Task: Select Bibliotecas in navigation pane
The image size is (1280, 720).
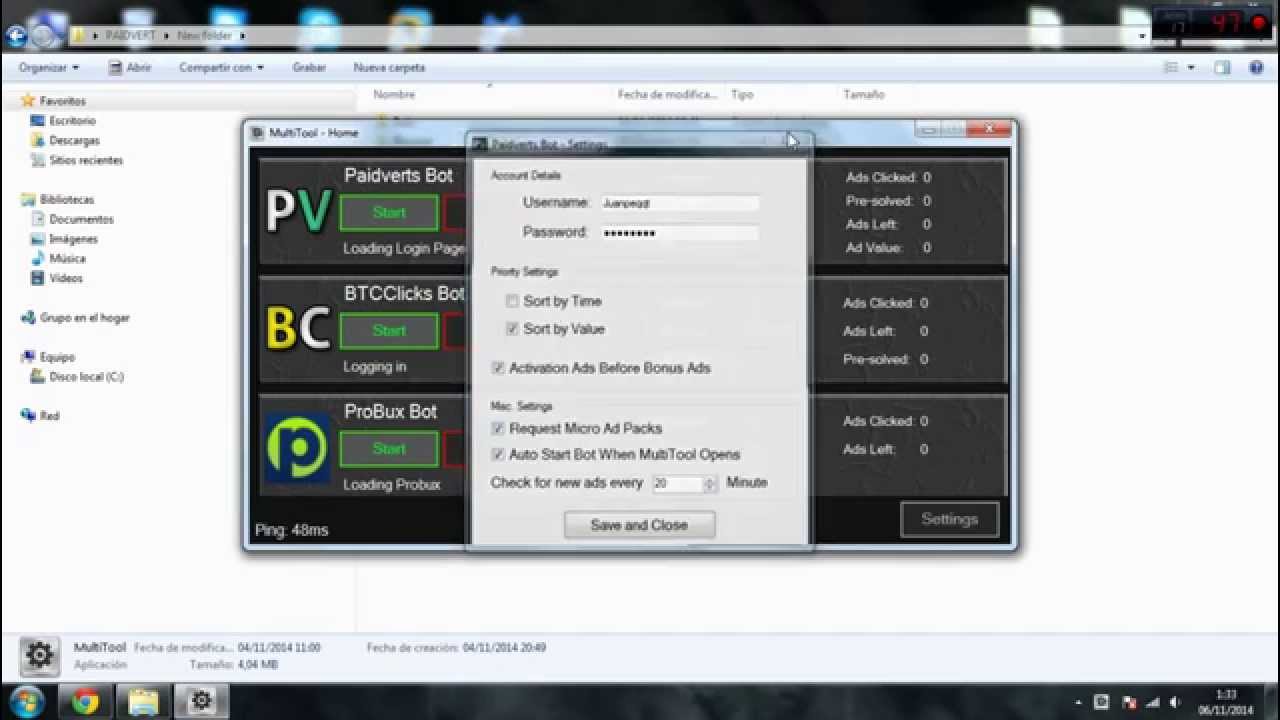Action: (66, 199)
